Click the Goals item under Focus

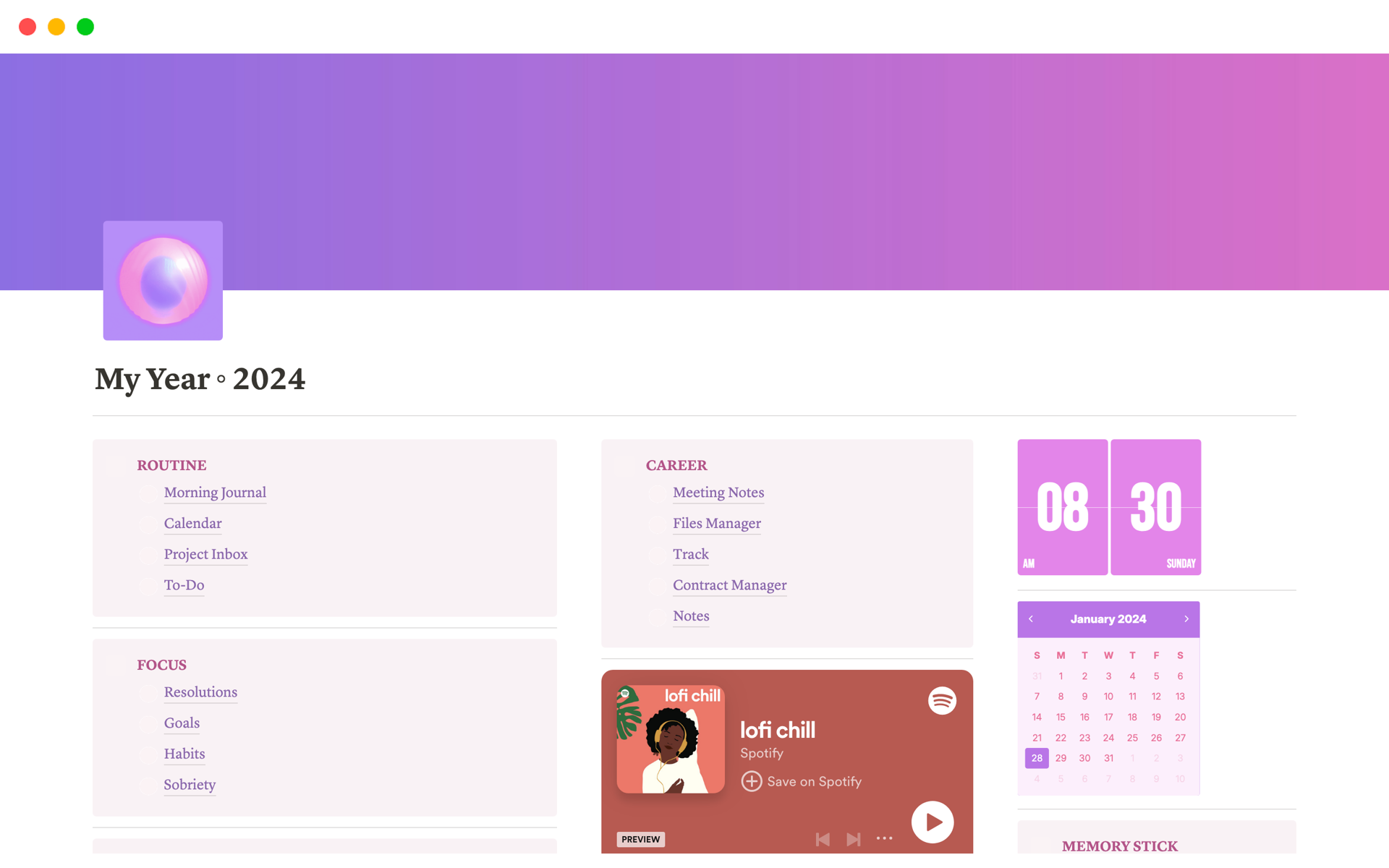pyautogui.click(x=181, y=722)
